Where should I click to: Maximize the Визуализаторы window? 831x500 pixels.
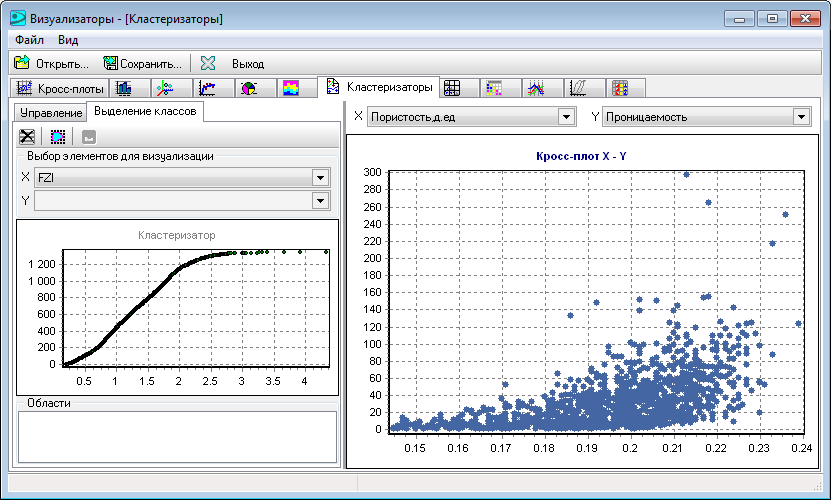click(x=772, y=19)
